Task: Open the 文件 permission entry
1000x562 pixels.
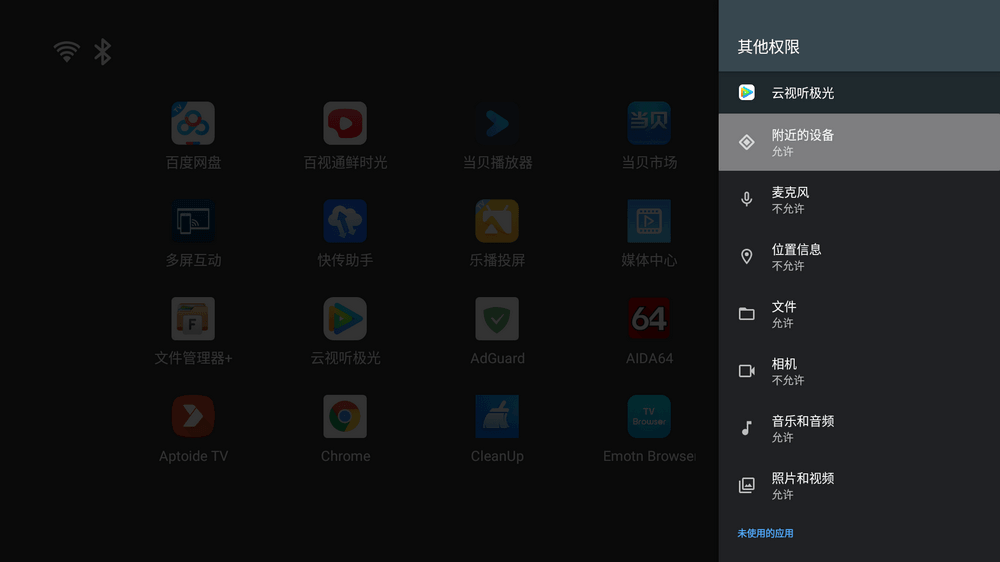Action: (x=858, y=314)
